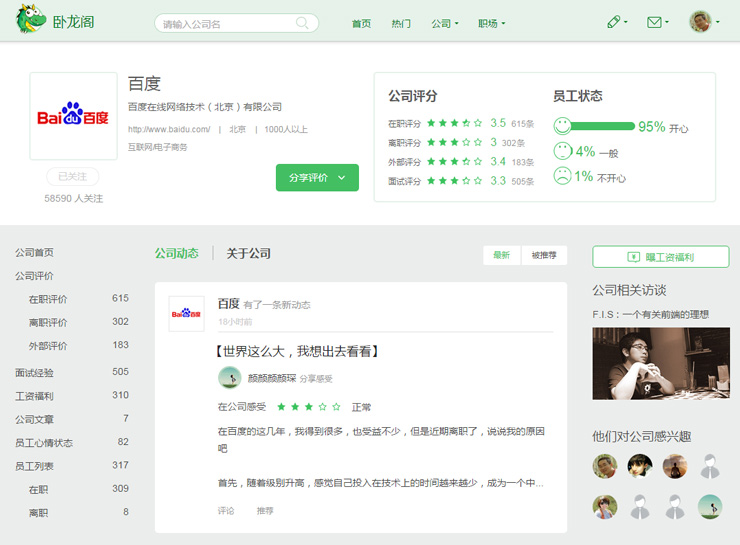
Task: Click second interested user avatar in top row
Action: pos(640,466)
